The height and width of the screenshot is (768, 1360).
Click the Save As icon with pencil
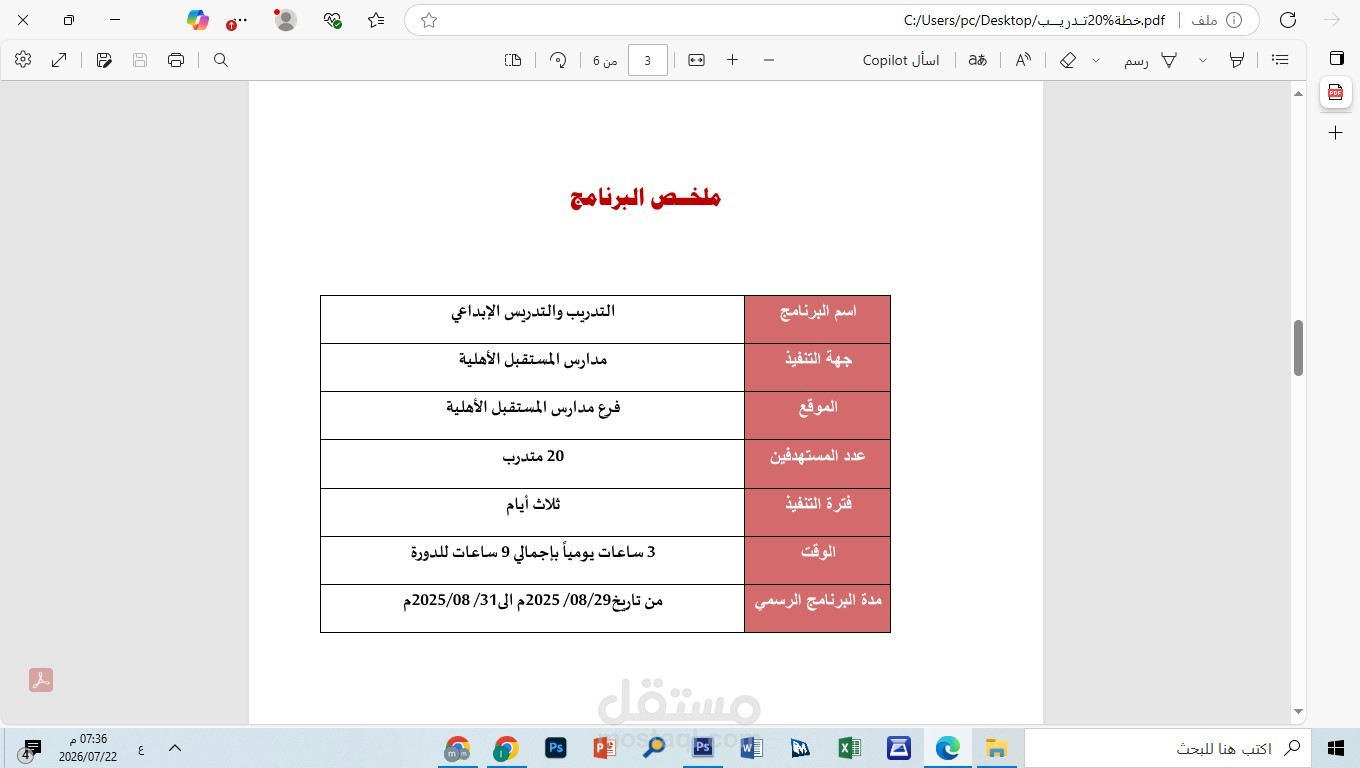(x=104, y=60)
